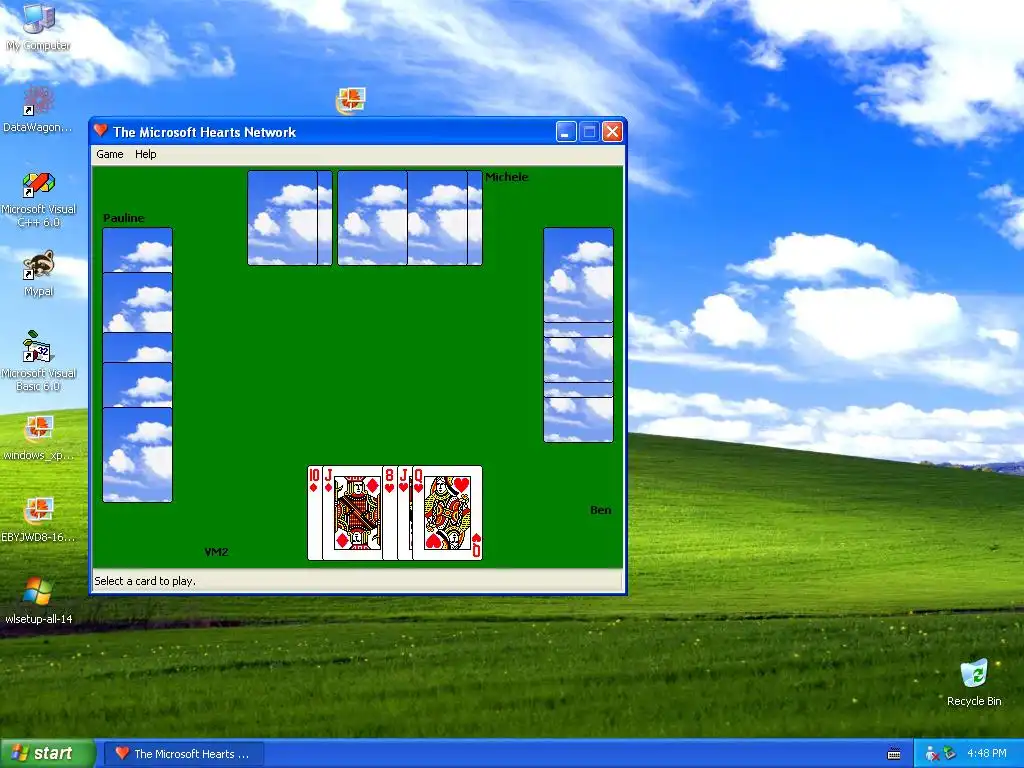This screenshot has height=768, width=1024.
Task: Play the Jack of hearts card
Action: pos(404,513)
